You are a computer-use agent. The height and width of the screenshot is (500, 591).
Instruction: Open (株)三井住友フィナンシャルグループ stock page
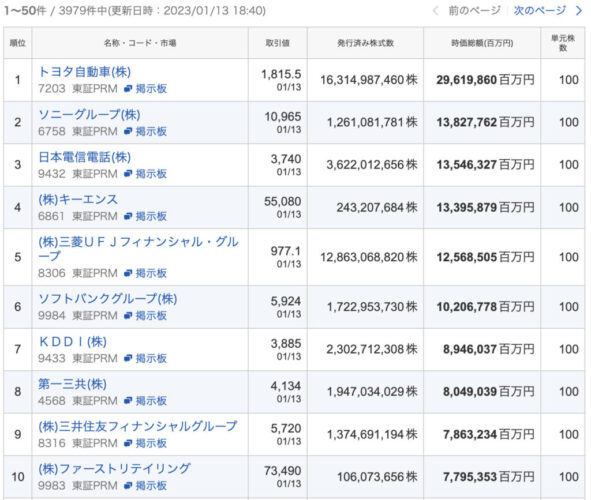[138, 427]
